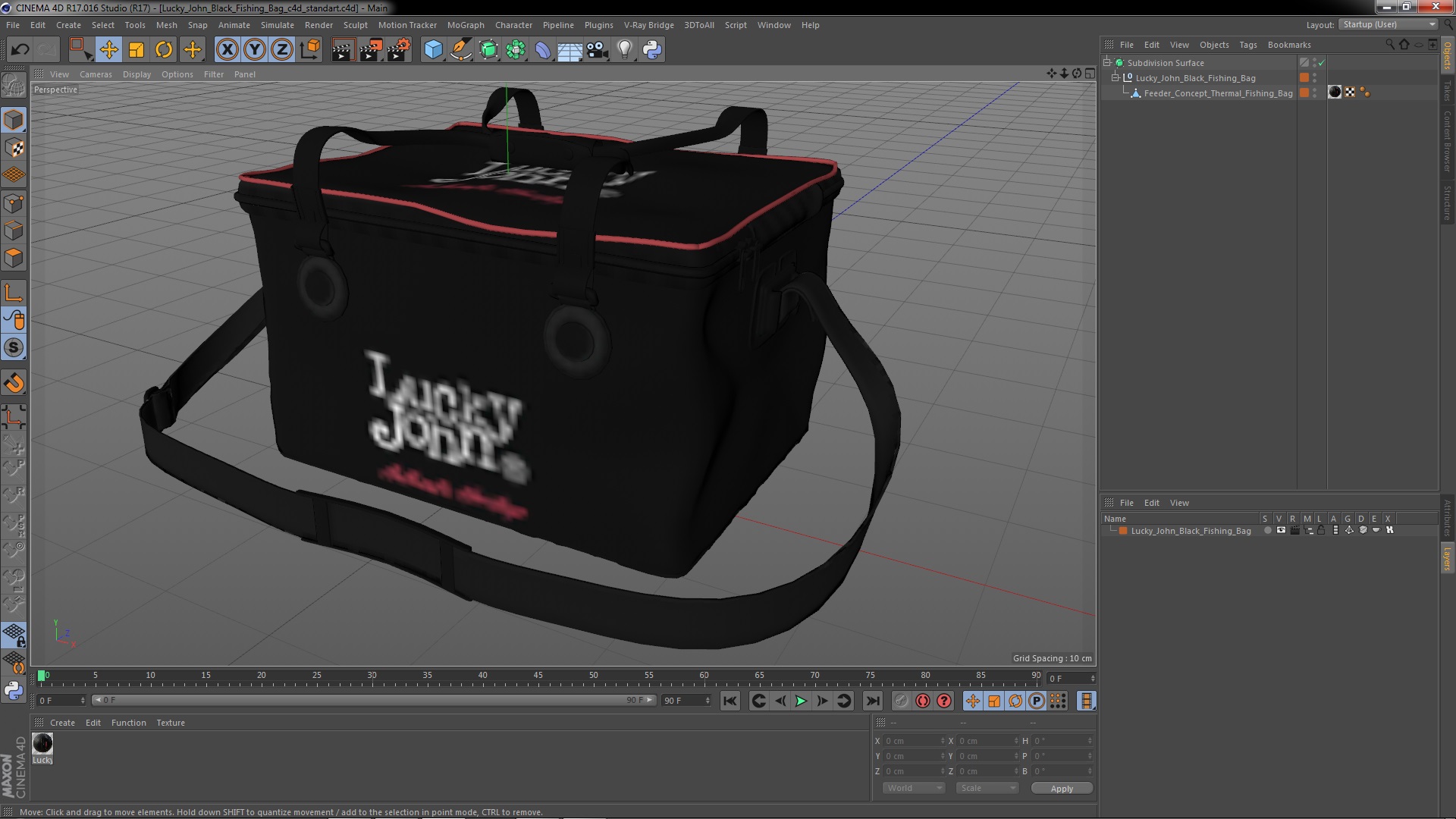Click the Undo arrow icon
The height and width of the screenshot is (819, 1456).
(x=20, y=50)
